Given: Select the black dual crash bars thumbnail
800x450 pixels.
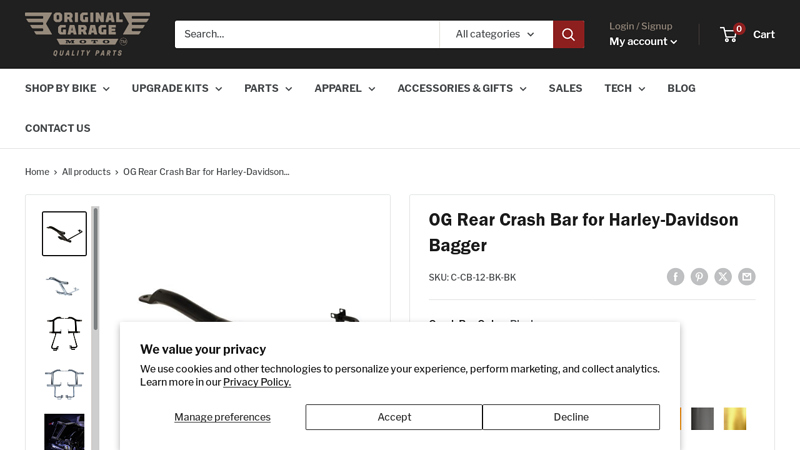Looking at the screenshot, I should click(x=64, y=334).
